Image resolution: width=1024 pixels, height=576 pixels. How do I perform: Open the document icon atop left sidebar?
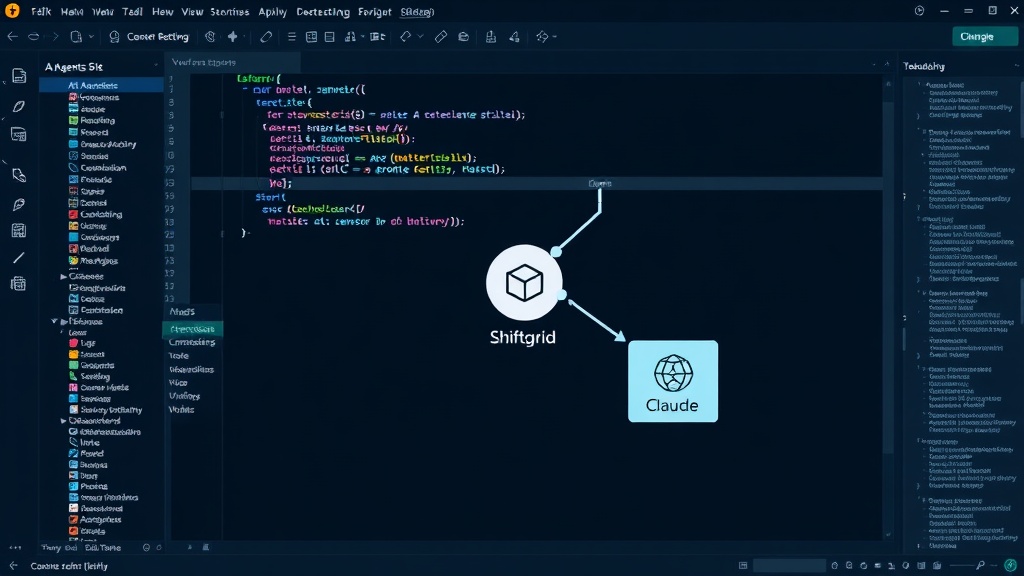pos(19,76)
